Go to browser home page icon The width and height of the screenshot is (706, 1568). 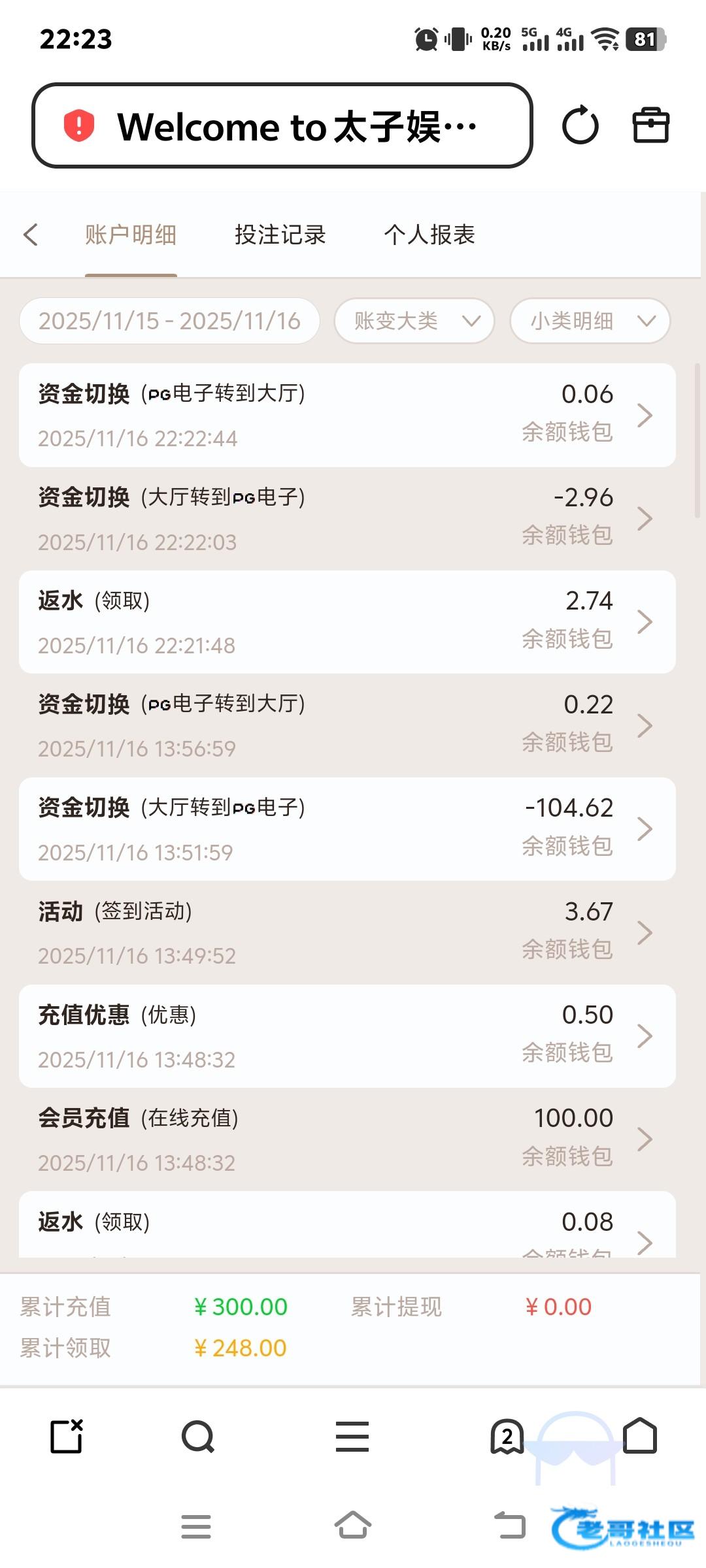(x=640, y=1435)
